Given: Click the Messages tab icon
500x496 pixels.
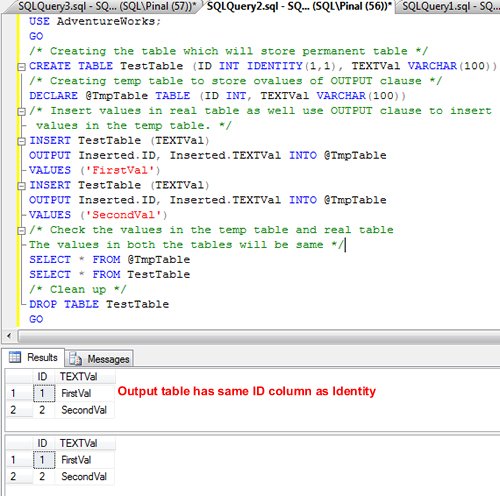Looking at the screenshot, I should [75, 359].
